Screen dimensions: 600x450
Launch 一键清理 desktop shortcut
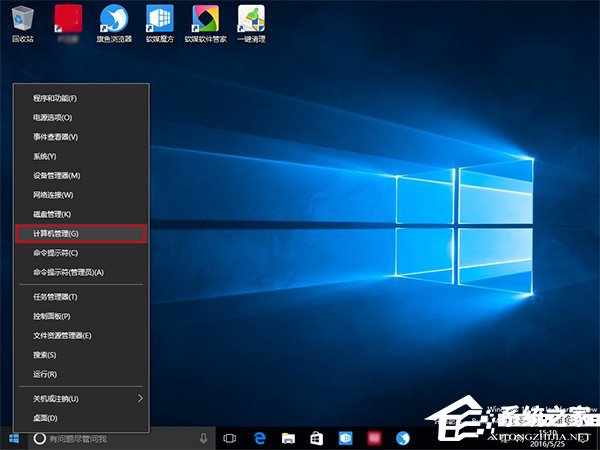point(251,20)
